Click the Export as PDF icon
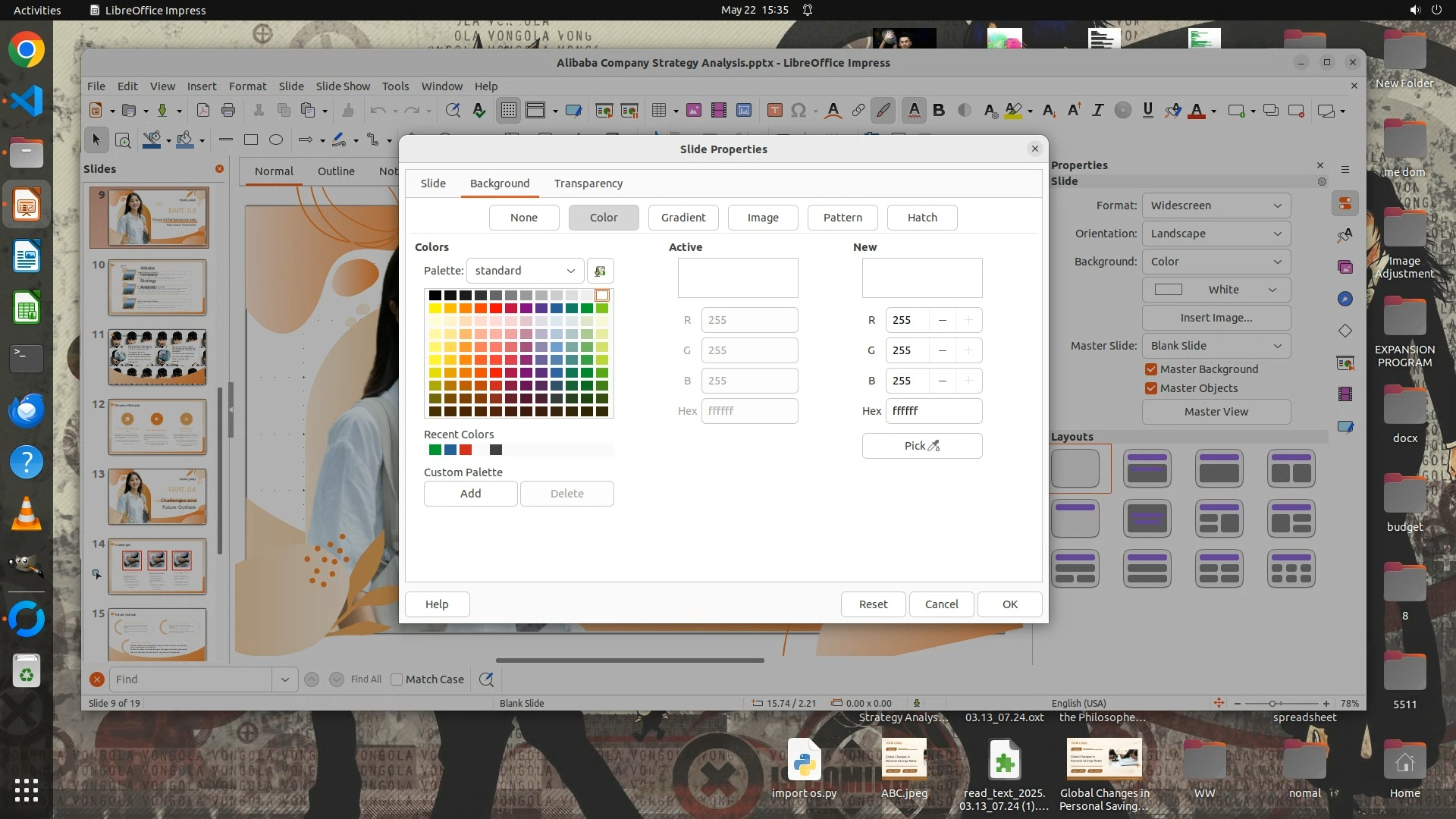The height and width of the screenshot is (819, 1456). 203,111
